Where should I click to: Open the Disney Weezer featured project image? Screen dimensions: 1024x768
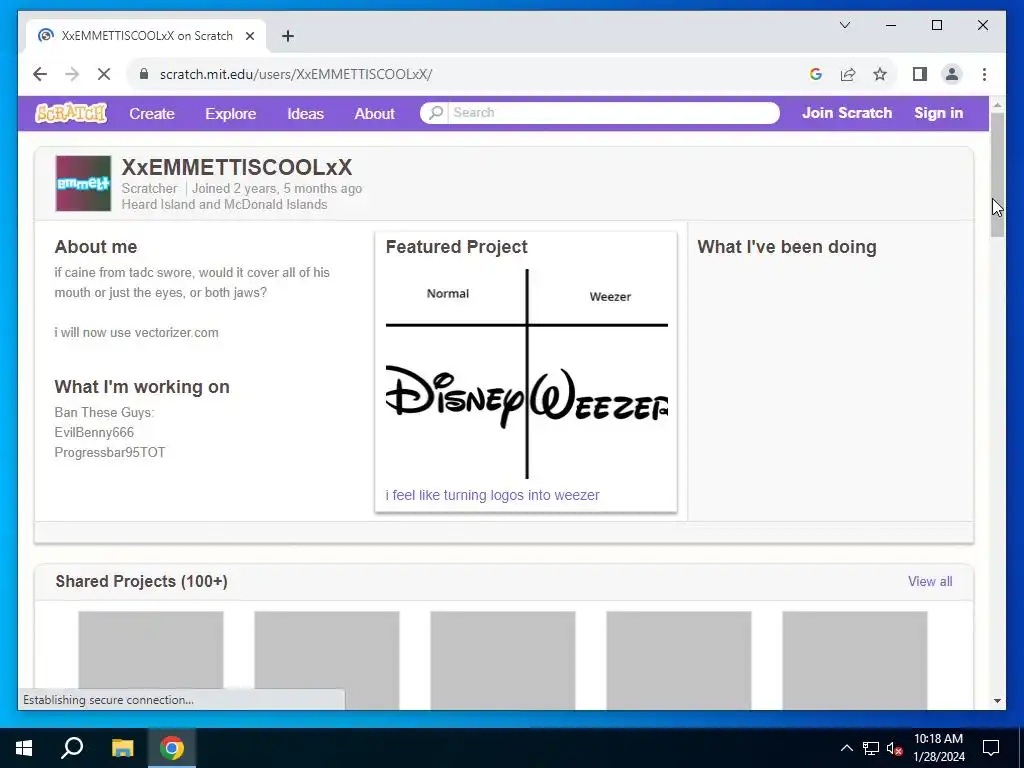[x=527, y=374]
